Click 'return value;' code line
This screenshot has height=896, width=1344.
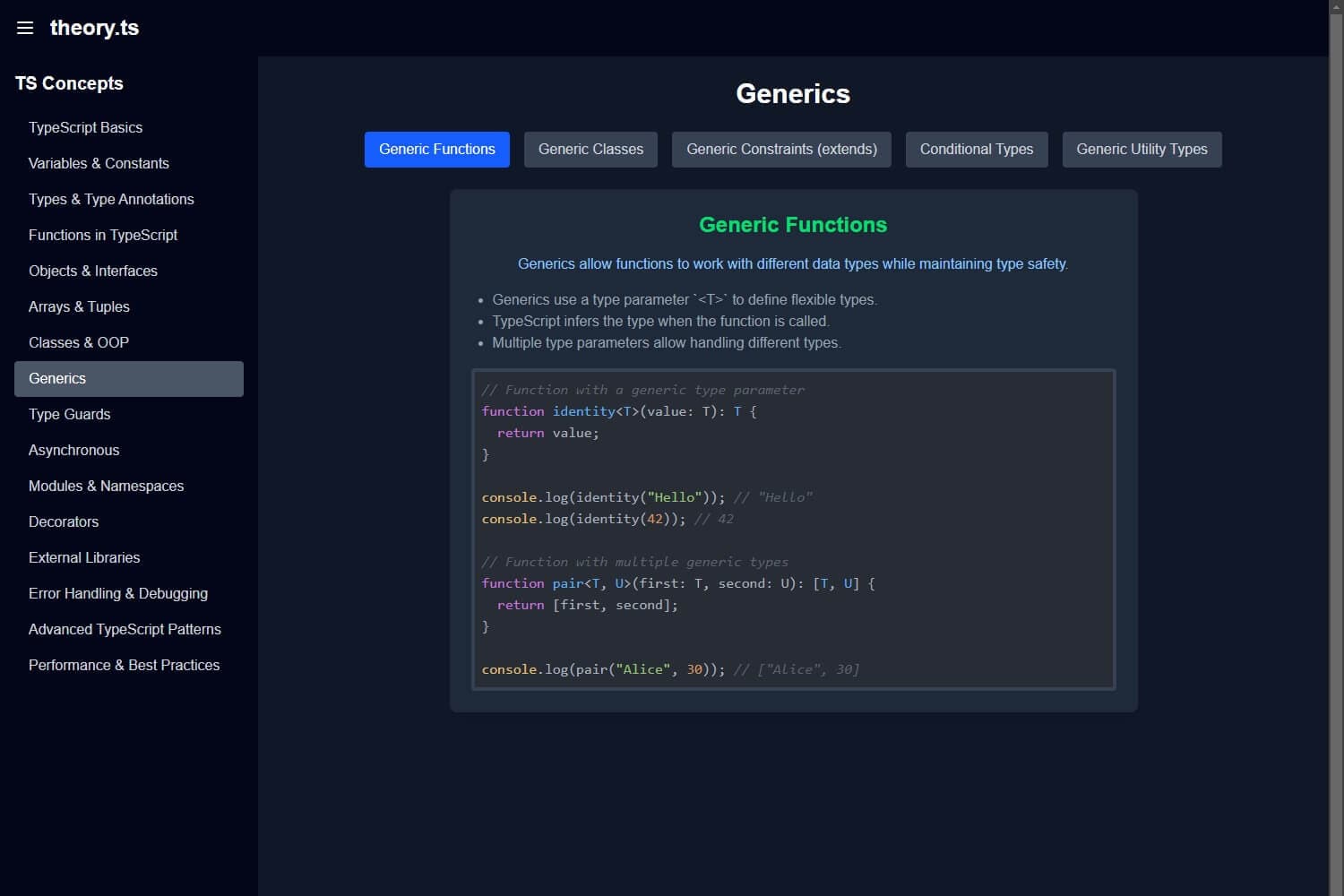coord(548,433)
